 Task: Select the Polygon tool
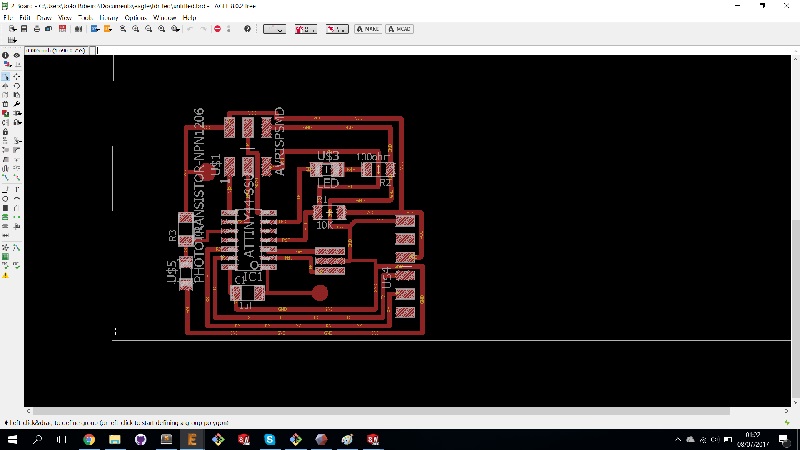(16, 208)
